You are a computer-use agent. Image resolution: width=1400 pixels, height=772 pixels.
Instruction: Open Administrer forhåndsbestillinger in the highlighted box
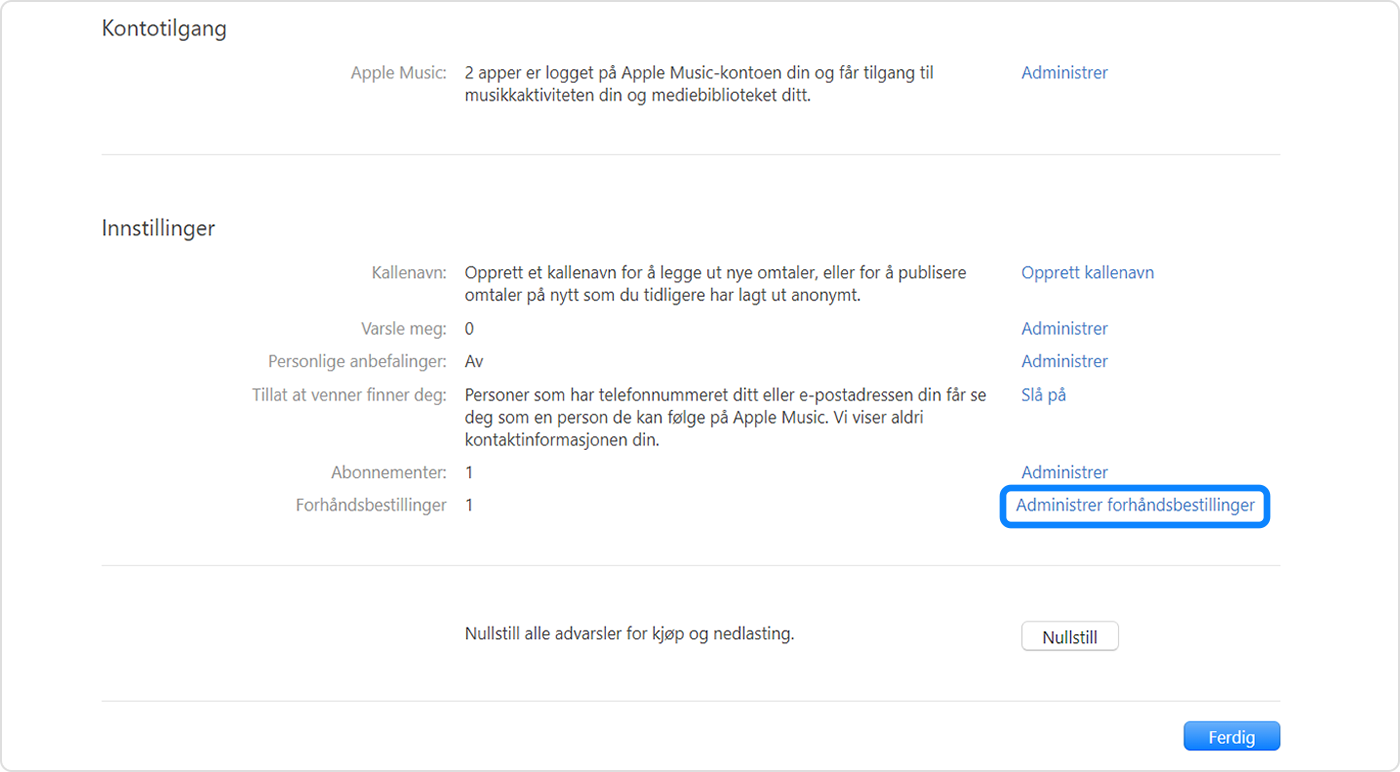pos(1134,506)
